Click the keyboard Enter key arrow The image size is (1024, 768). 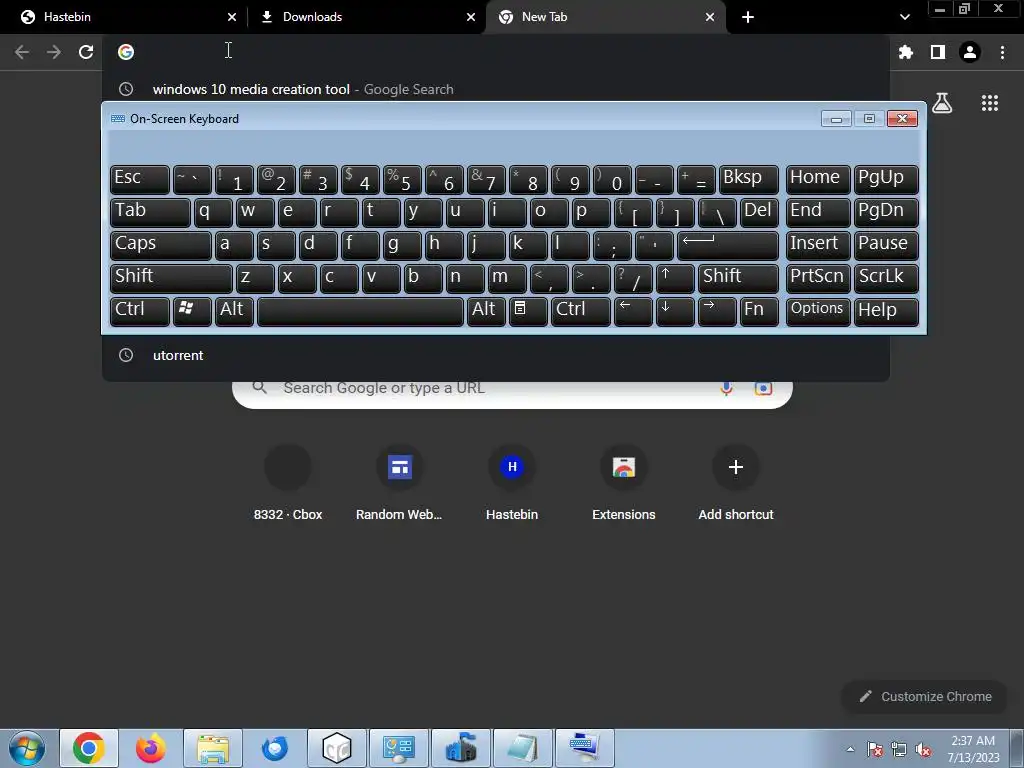[x=728, y=246]
